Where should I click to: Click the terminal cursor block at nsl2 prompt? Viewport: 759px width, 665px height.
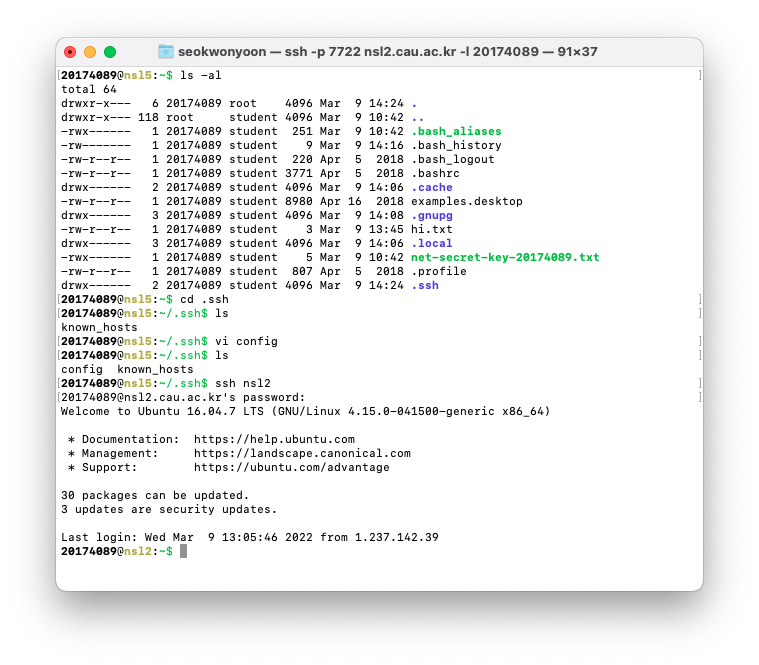[x=183, y=551]
